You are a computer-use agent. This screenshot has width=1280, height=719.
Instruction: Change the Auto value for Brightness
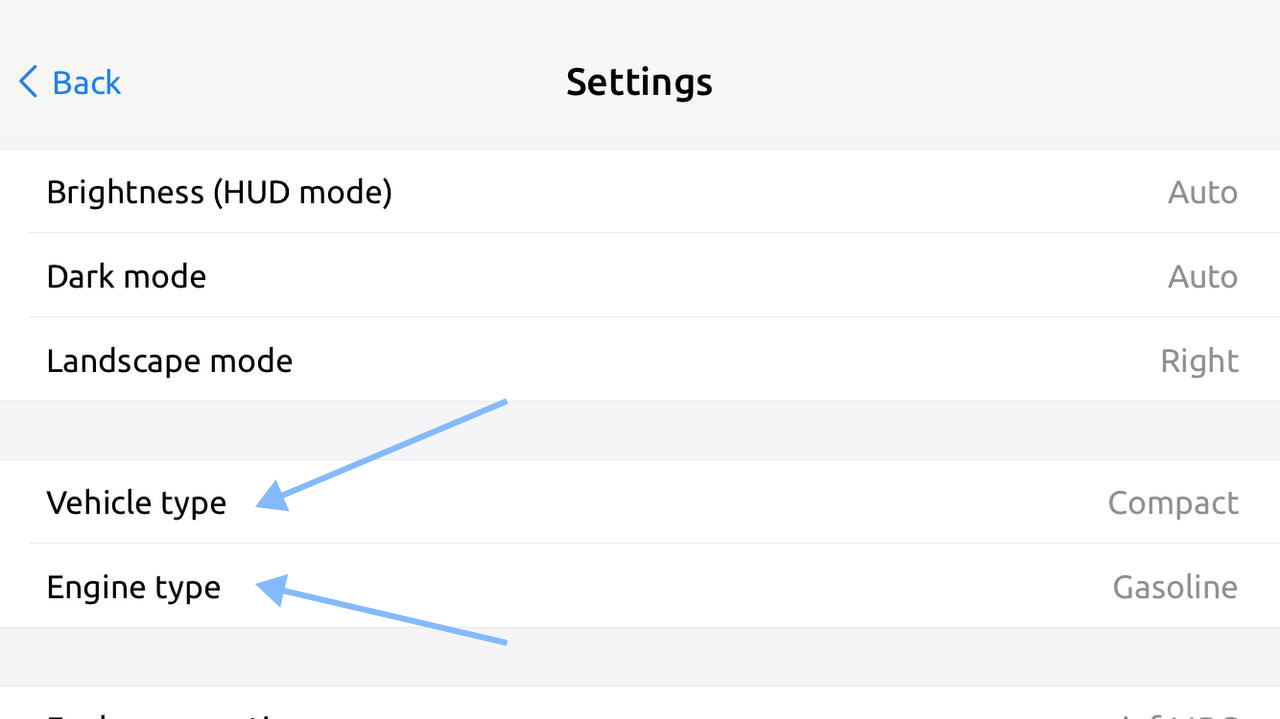point(1202,192)
